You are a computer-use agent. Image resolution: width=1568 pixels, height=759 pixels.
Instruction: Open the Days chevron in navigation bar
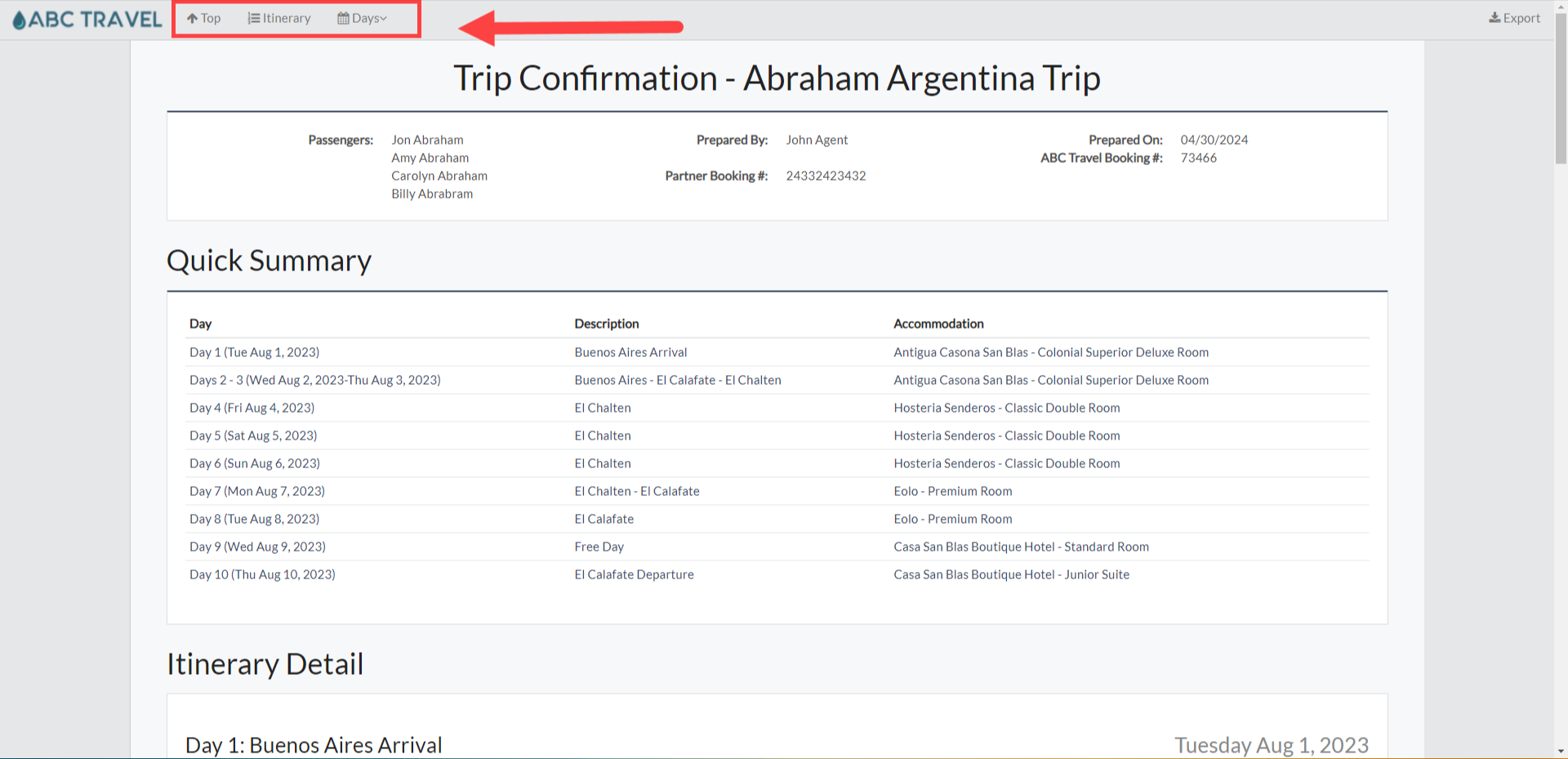tap(385, 19)
